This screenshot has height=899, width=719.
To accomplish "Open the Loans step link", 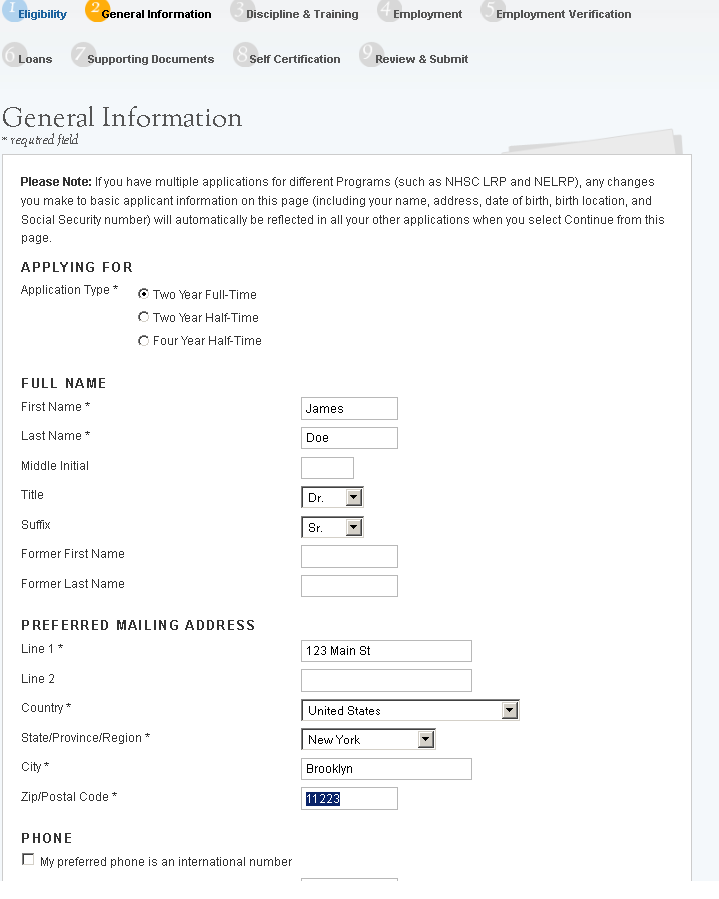I will point(35,59).
